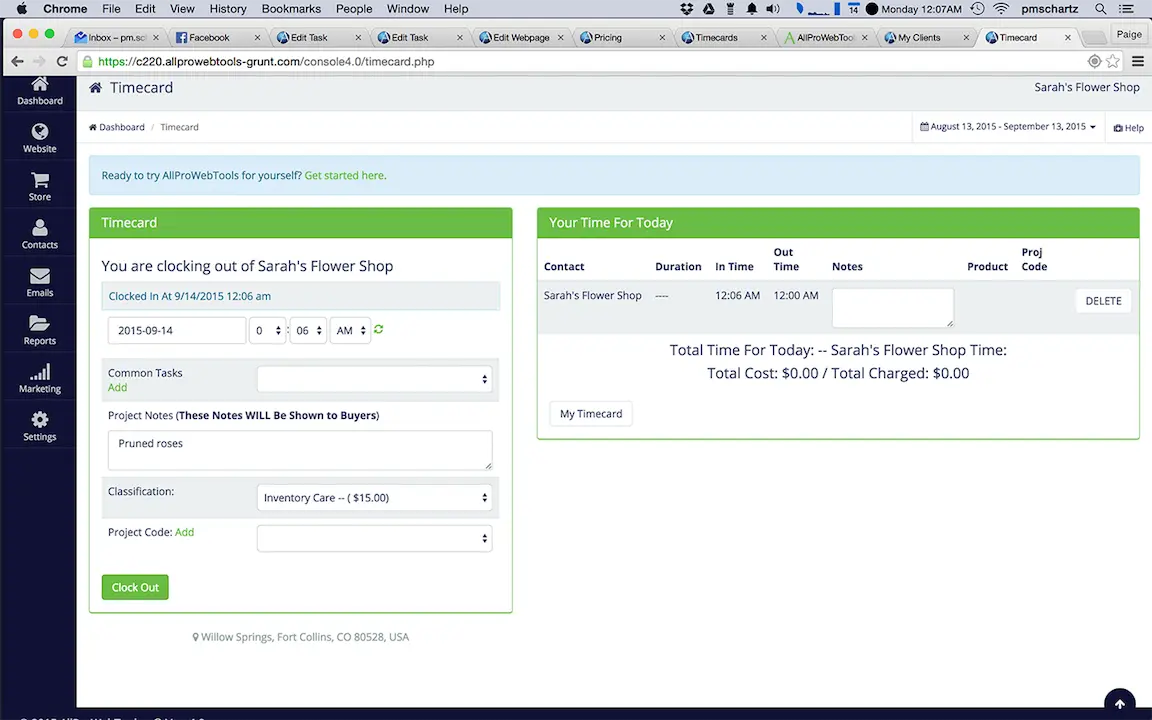This screenshot has height=720, width=1152.
Task: Click the home icon beside Timecard title
Action: pos(96,87)
